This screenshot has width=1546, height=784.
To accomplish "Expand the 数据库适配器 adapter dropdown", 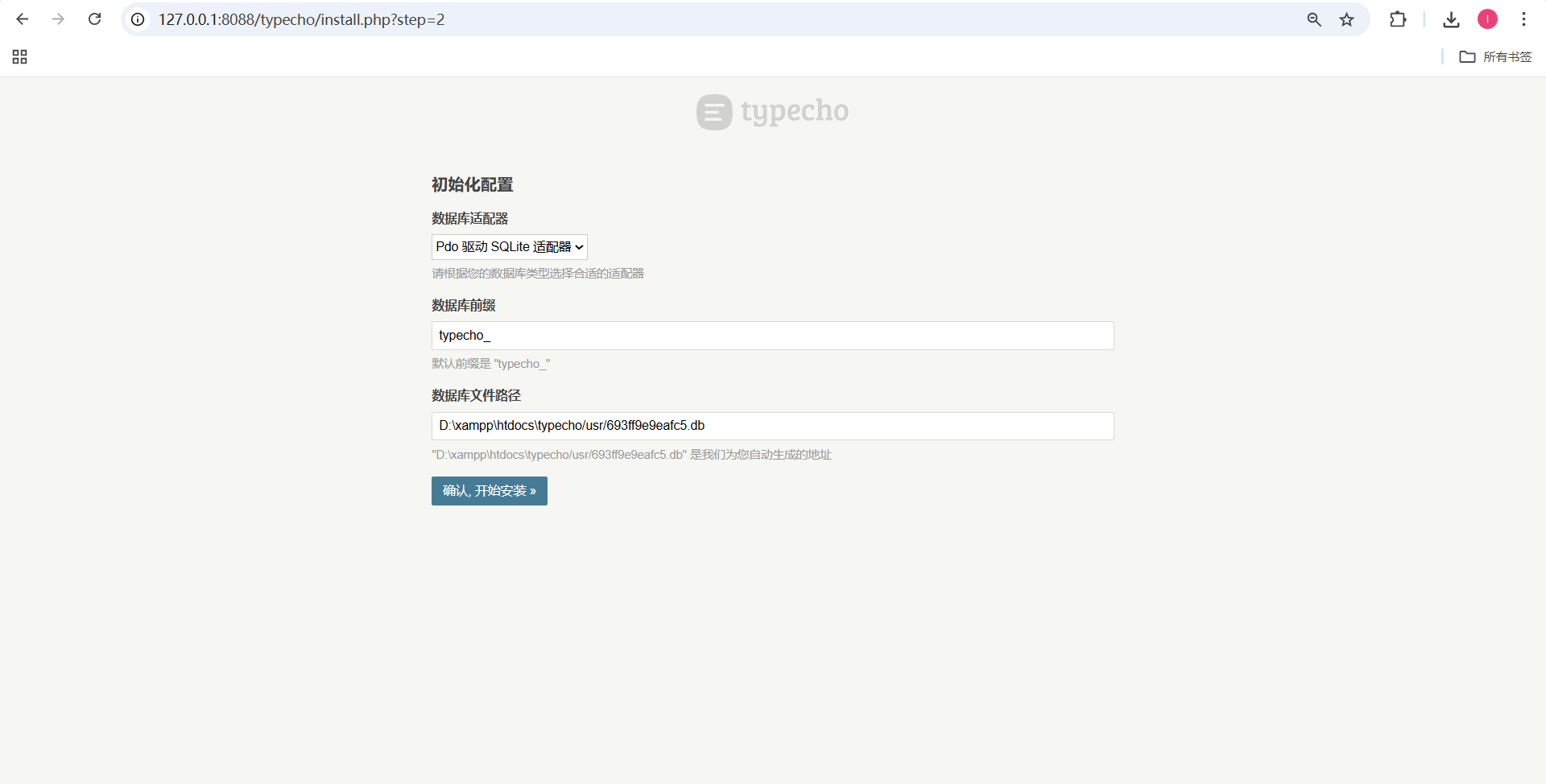I will 509,247.
